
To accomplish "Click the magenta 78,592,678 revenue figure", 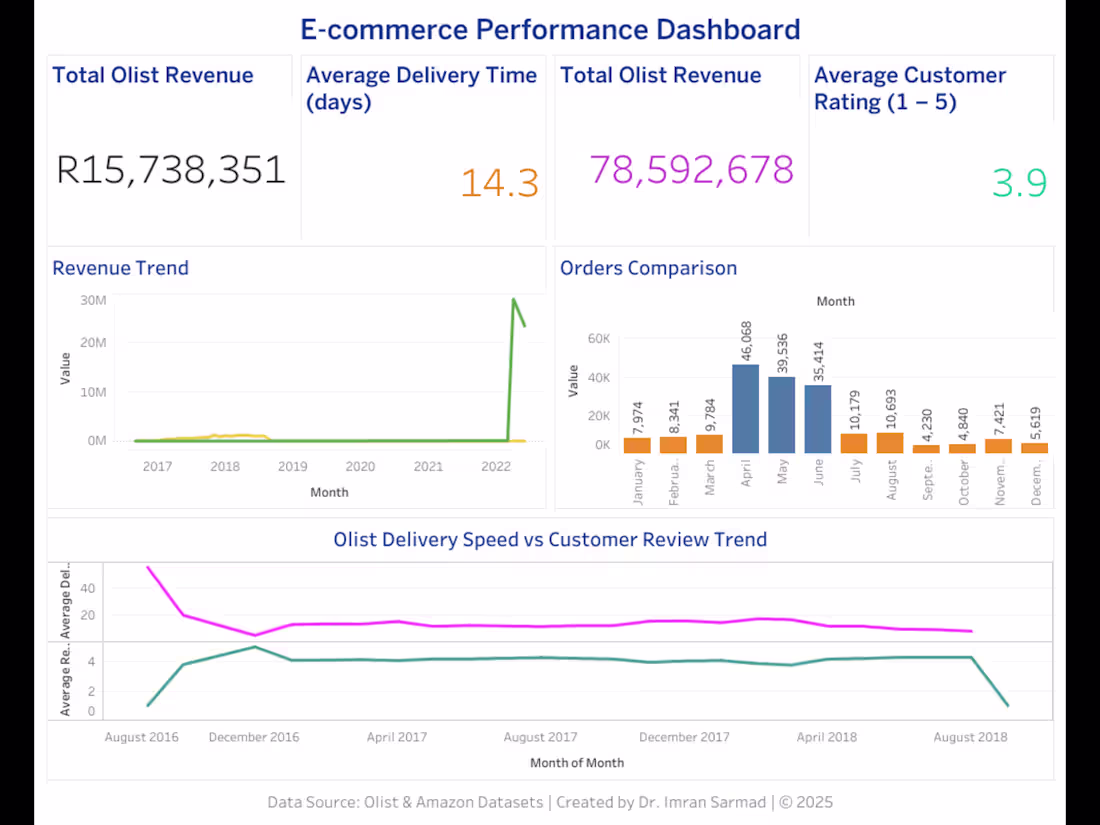I will pyautogui.click(x=691, y=170).
